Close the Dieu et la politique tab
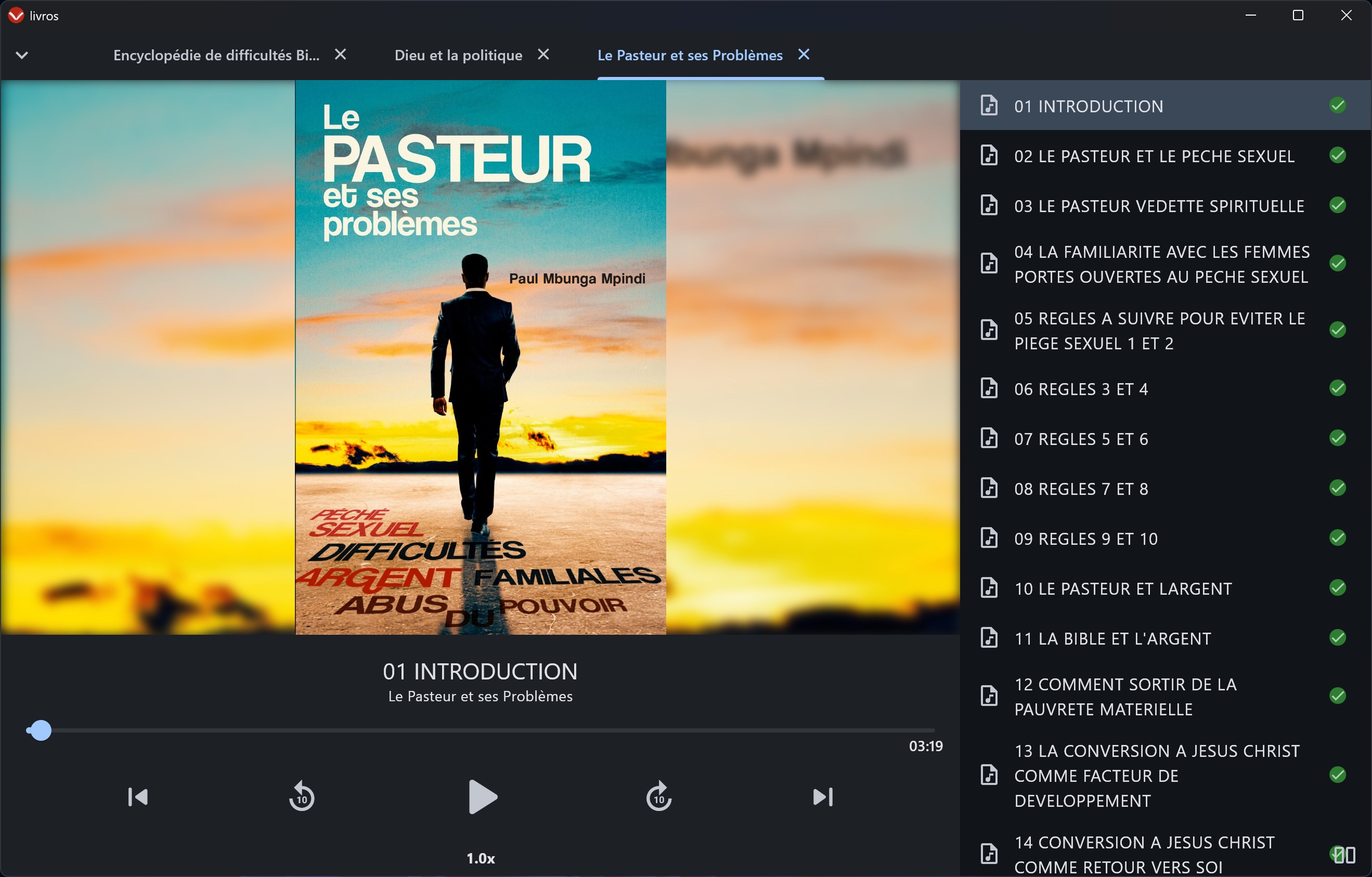 [x=543, y=54]
